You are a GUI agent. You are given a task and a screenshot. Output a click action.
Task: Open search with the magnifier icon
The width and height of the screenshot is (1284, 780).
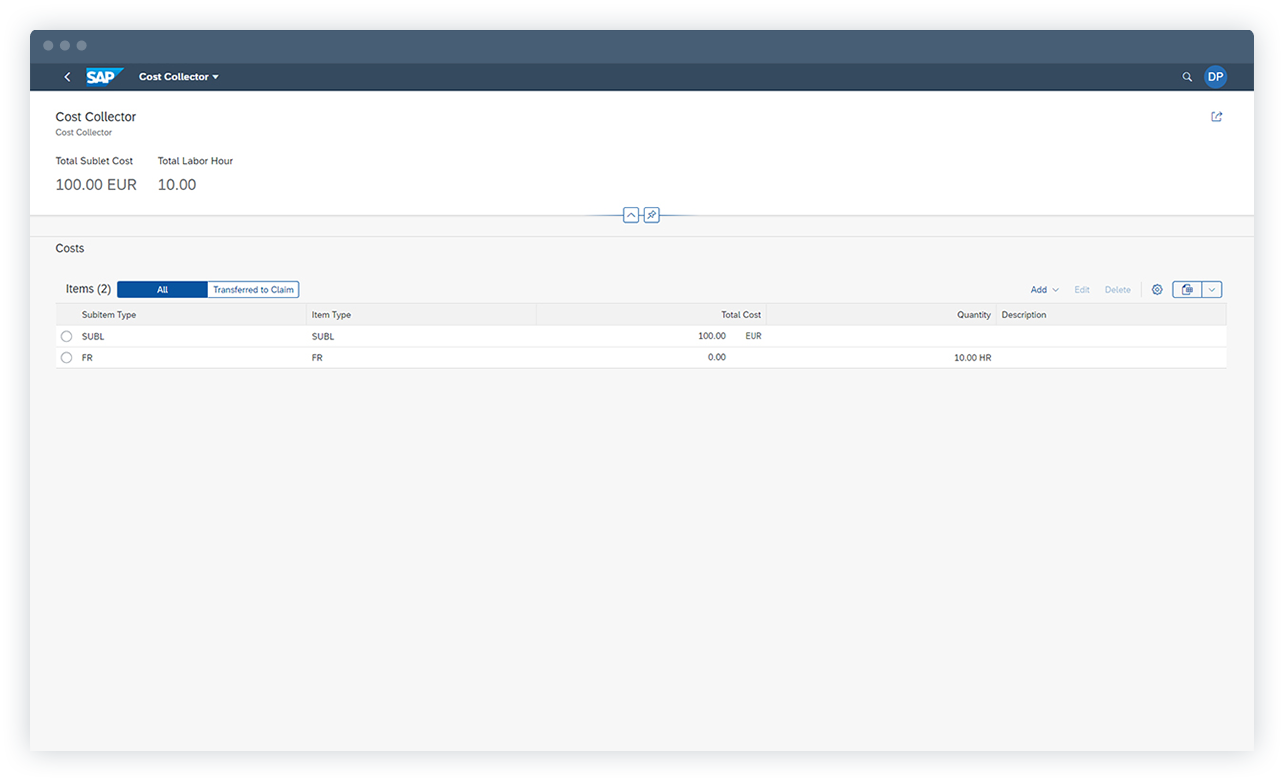tap(1186, 77)
